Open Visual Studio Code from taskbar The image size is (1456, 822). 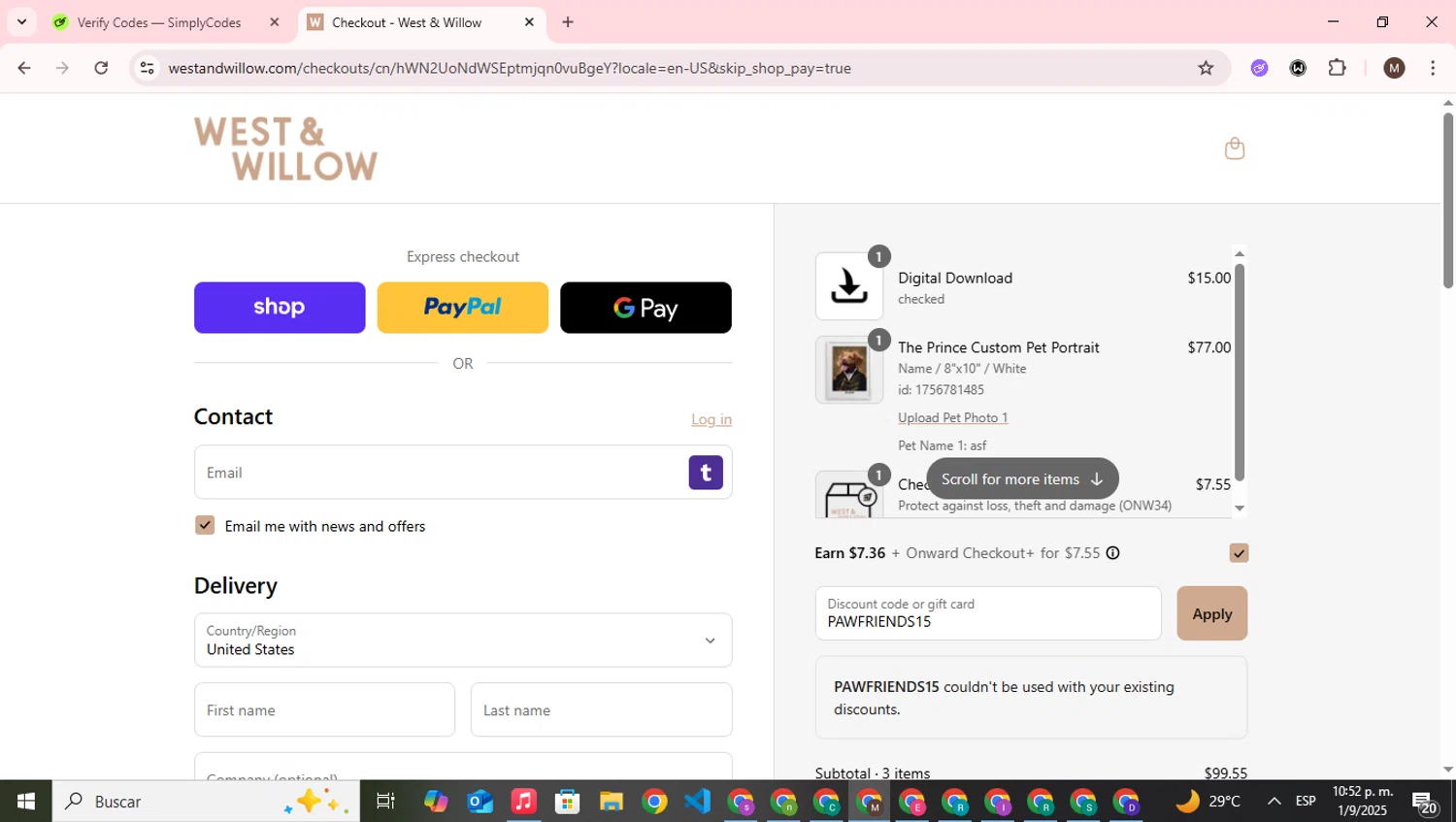697,802
